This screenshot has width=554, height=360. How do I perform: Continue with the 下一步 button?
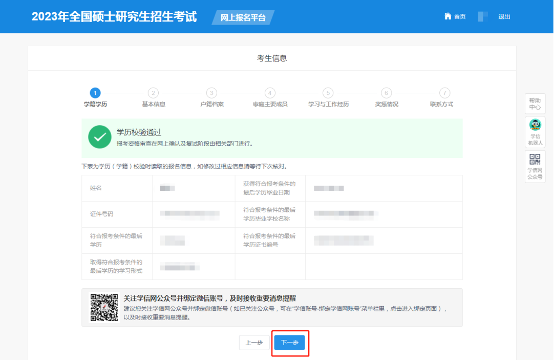pyautogui.click(x=289, y=343)
